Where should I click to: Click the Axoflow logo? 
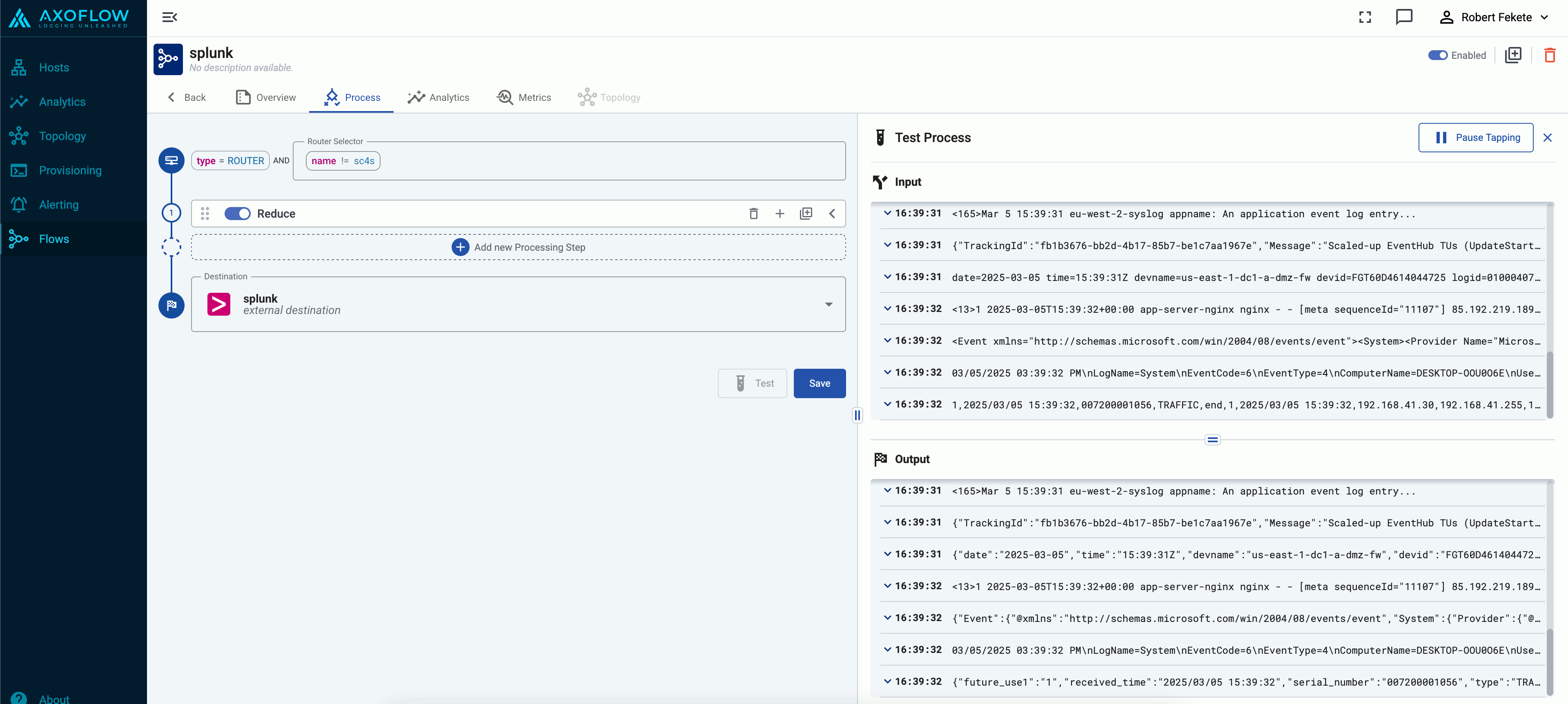[x=69, y=18]
